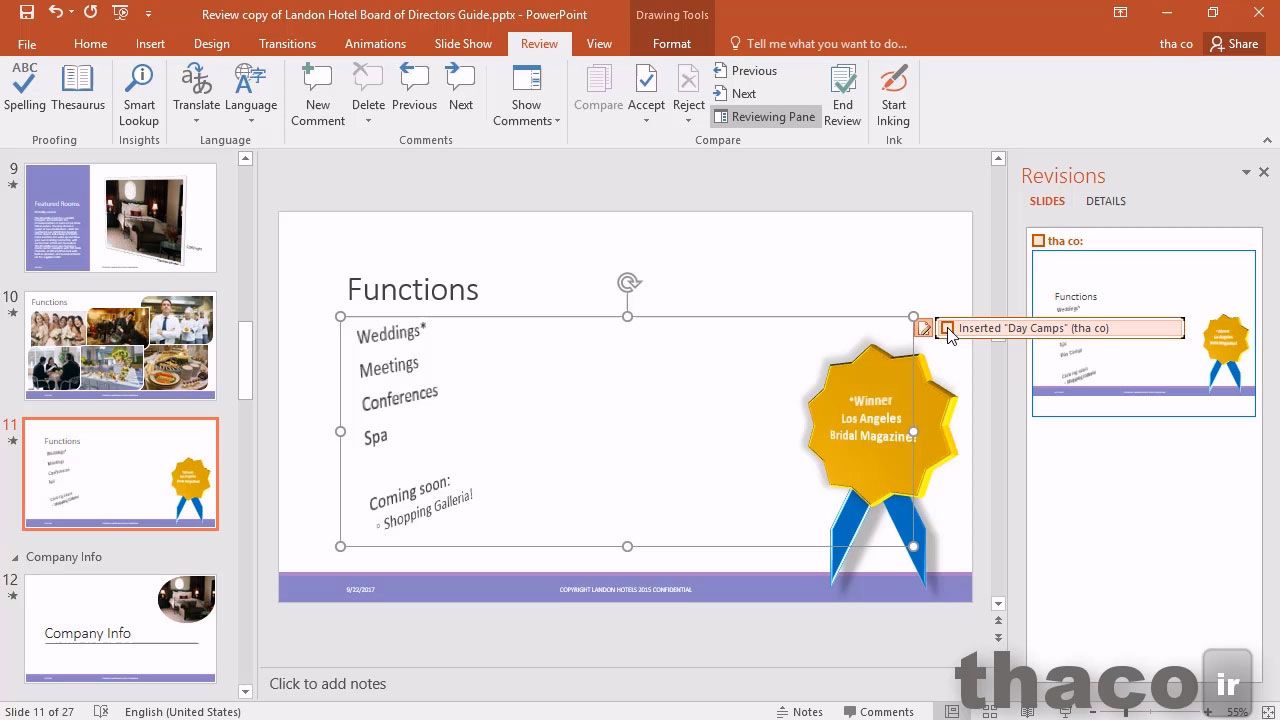
Task: Expand the Accept dropdown arrow
Action: pyautogui.click(x=646, y=121)
